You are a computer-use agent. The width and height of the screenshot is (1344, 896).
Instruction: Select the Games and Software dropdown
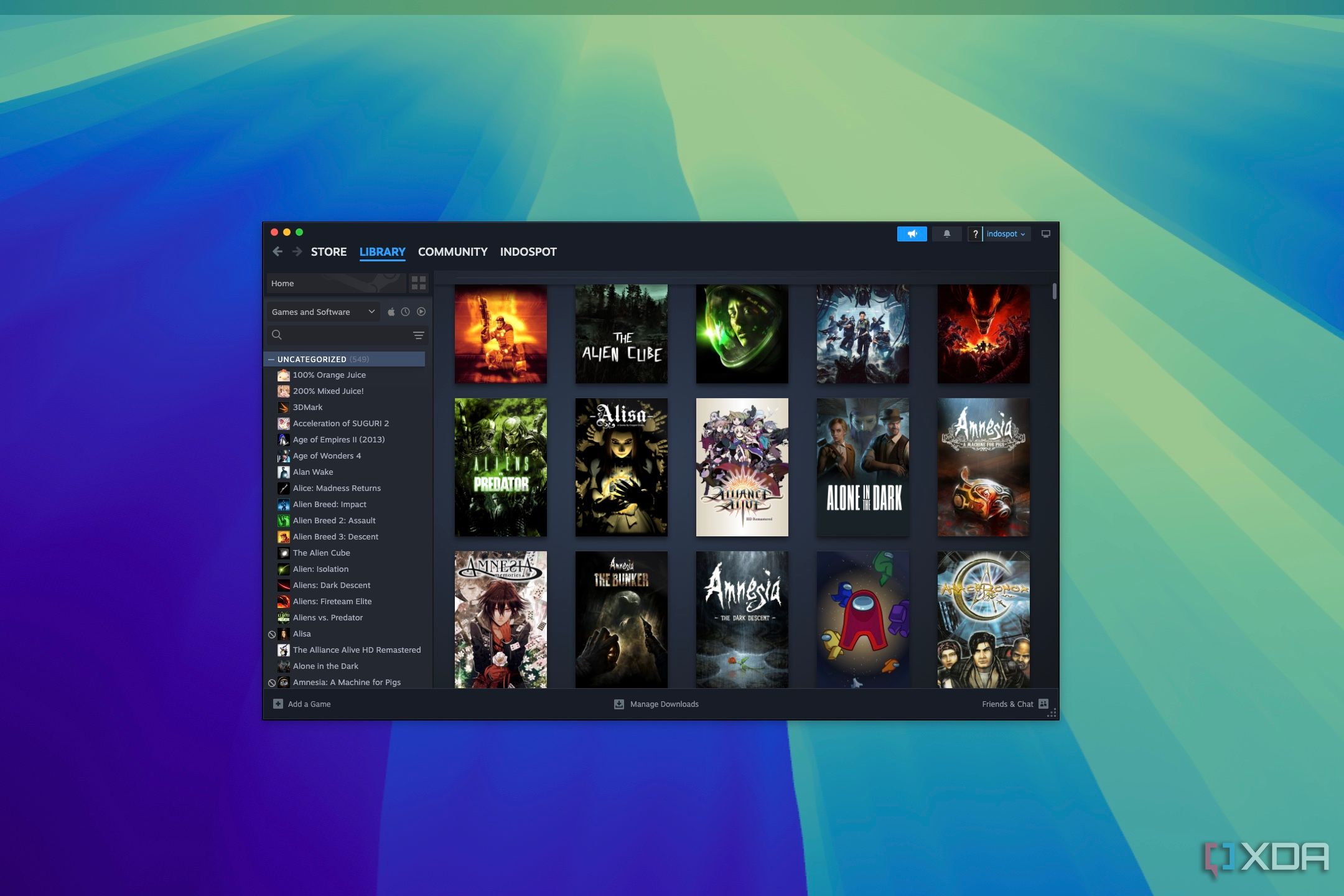point(322,311)
